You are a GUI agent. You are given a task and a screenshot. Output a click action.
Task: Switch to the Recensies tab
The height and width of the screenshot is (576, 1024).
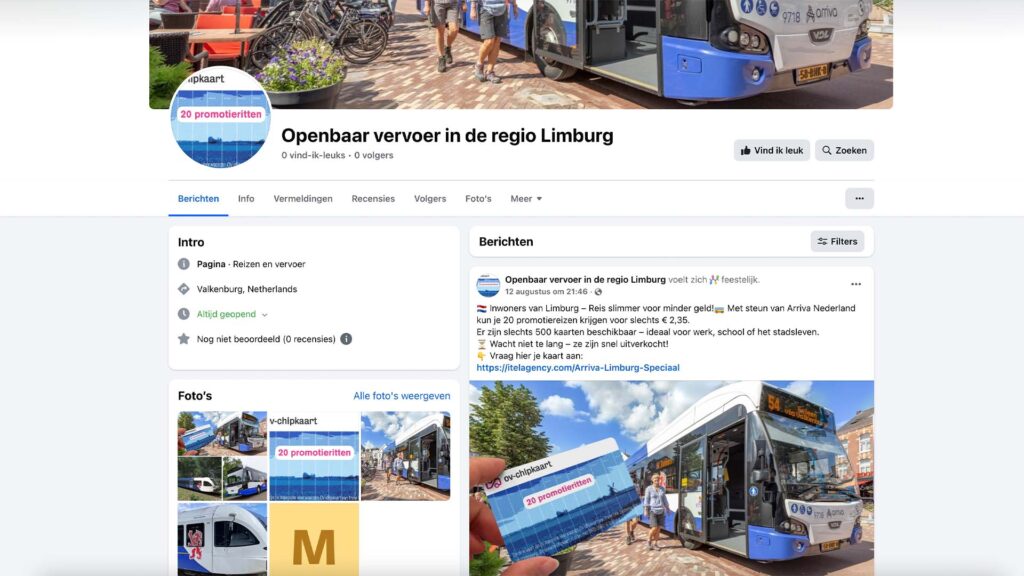pyautogui.click(x=373, y=199)
